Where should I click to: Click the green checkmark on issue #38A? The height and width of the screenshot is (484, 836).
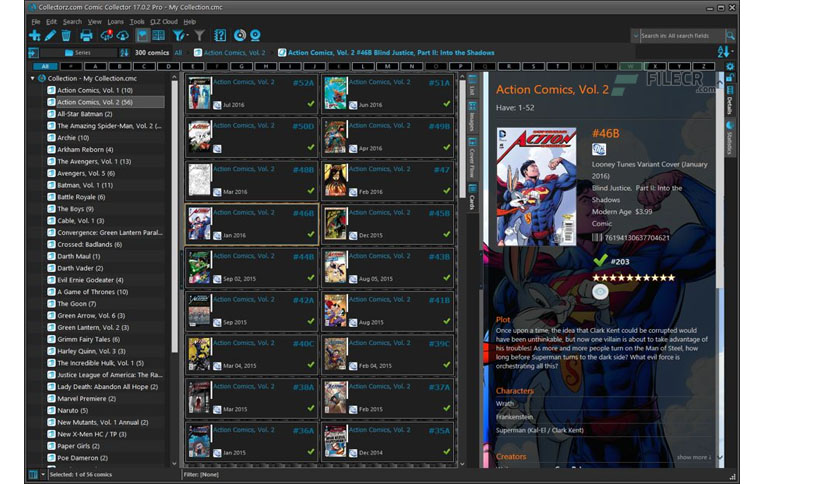(311, 408)
